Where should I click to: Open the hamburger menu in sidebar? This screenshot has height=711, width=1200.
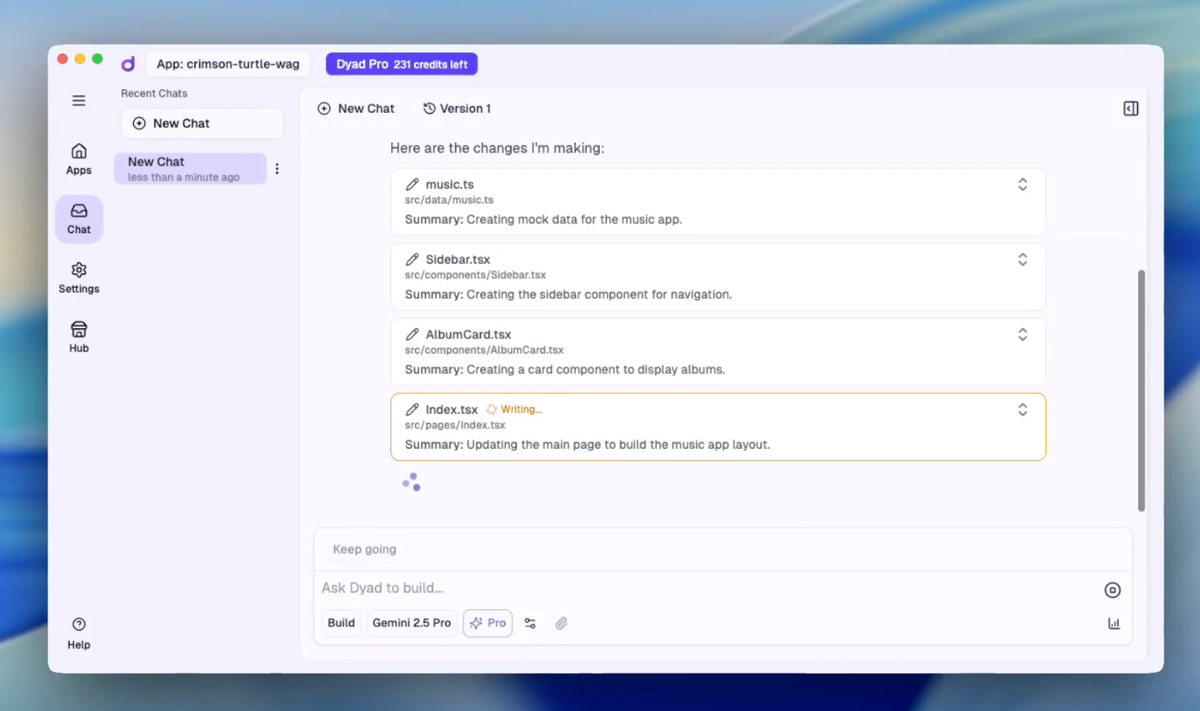click(79, 101)
